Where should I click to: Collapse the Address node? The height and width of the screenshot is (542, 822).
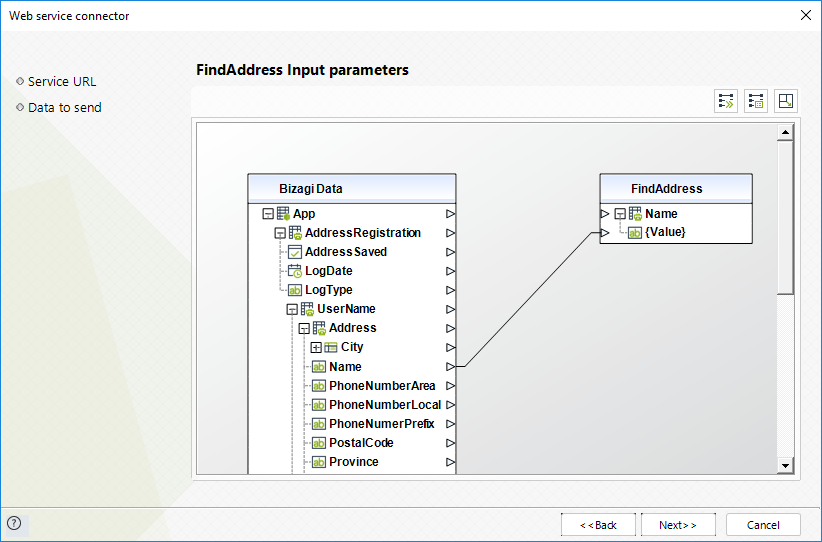click(x=304, y=329)
